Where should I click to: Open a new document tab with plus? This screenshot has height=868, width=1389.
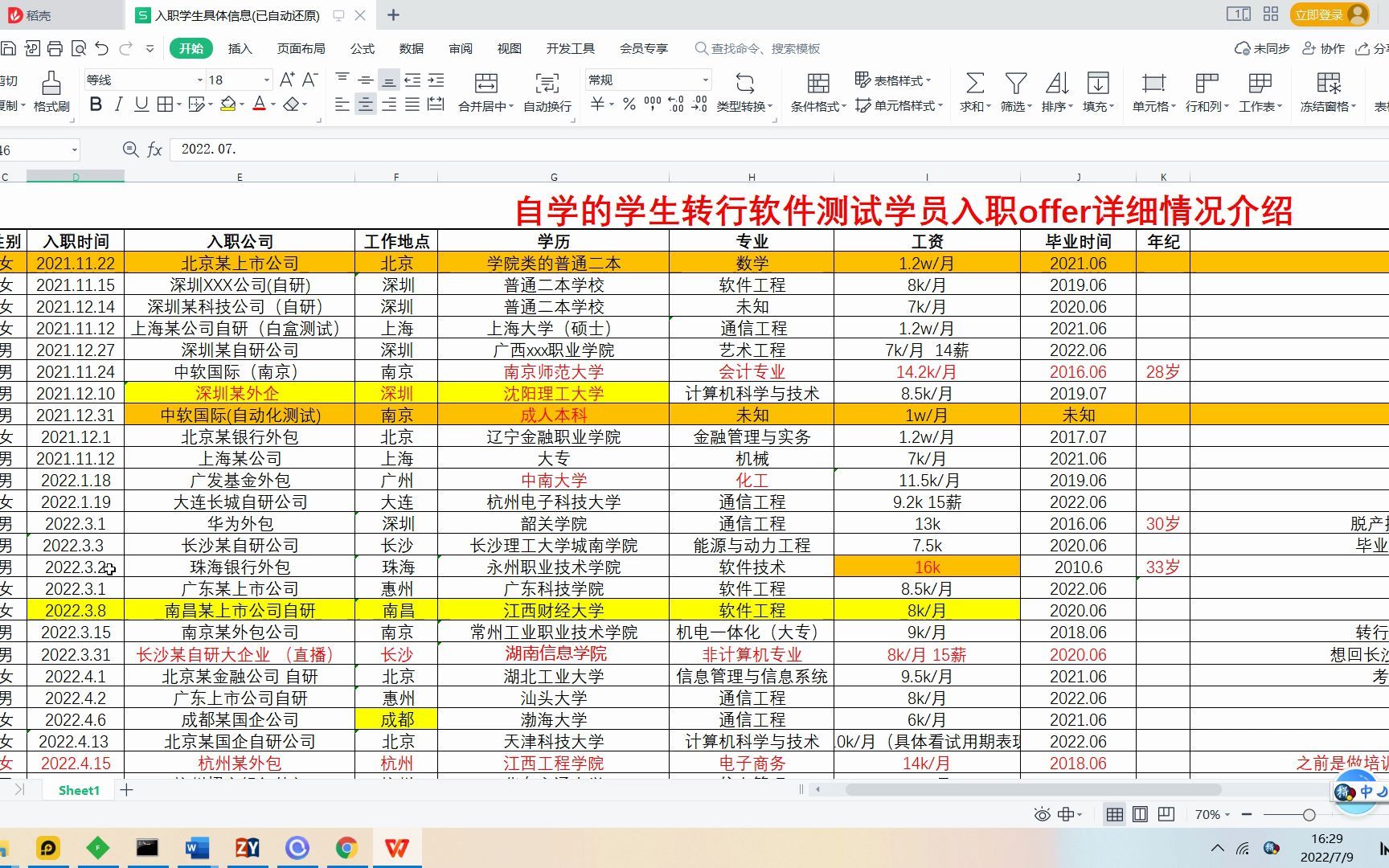(x=393, y=14)
